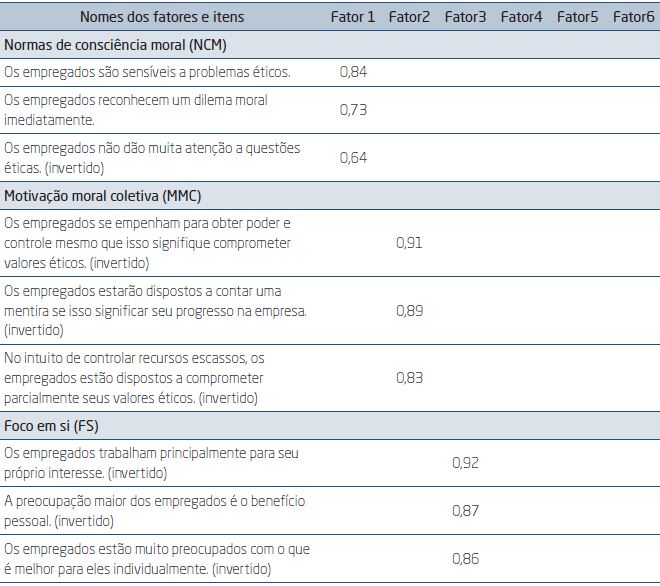Select item 'Os empregados são sensíveis a problemas éticos'
The image size is (660, 586).
[x=147, y=73]
